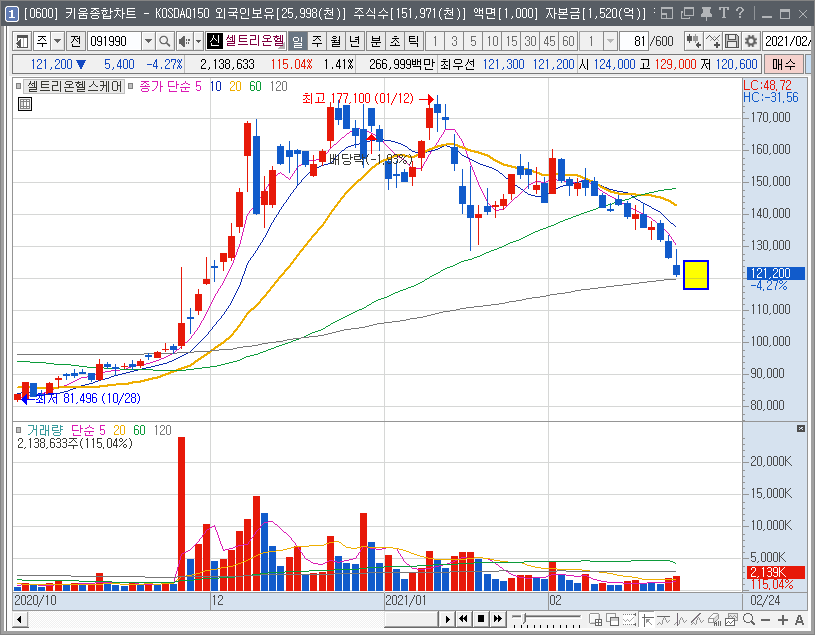This screenshot has width=815, height=635.
Task: Open help question mark in title bar
Action: coord(740,13)
